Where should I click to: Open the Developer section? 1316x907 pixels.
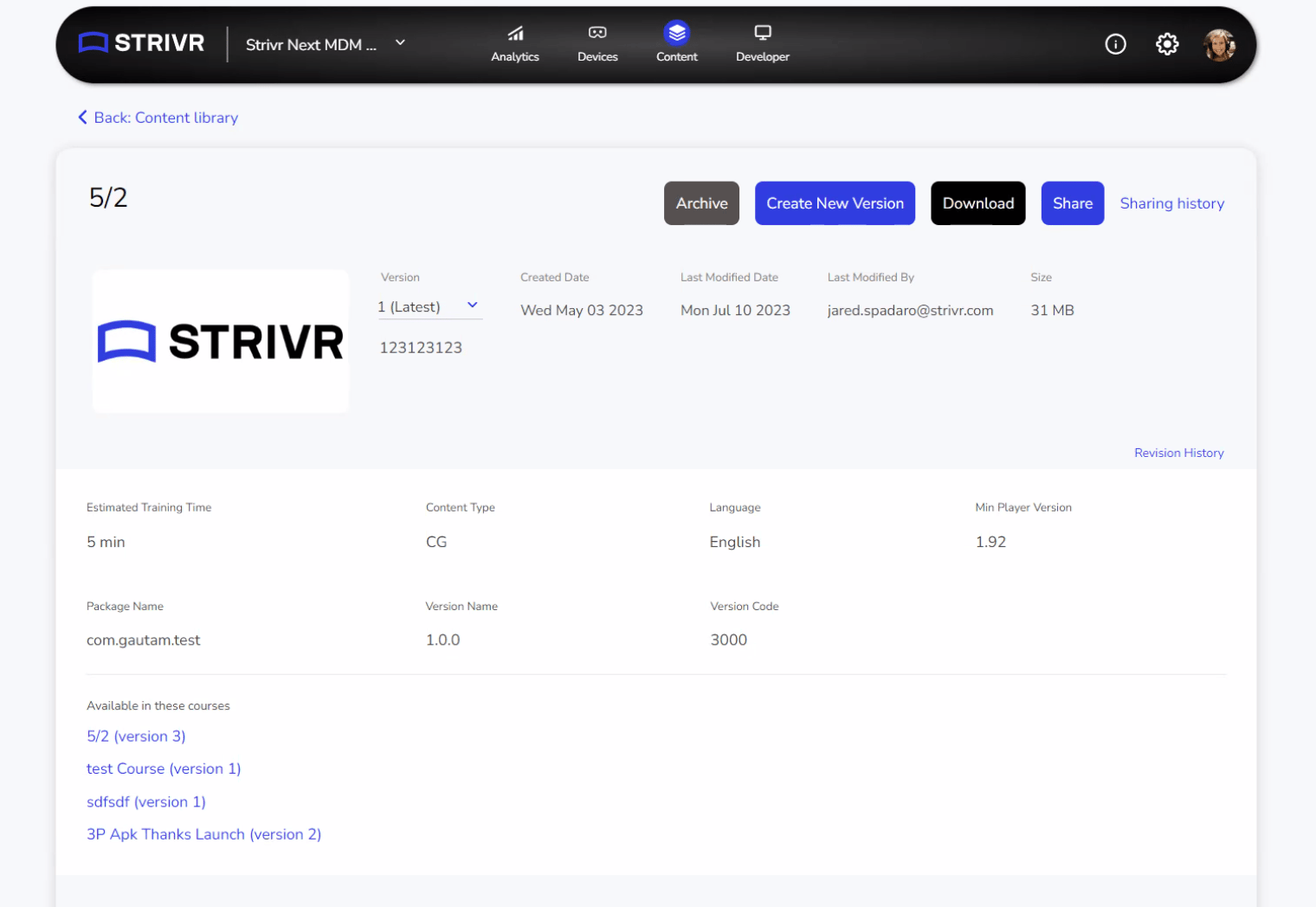click(x=762, y=43)
